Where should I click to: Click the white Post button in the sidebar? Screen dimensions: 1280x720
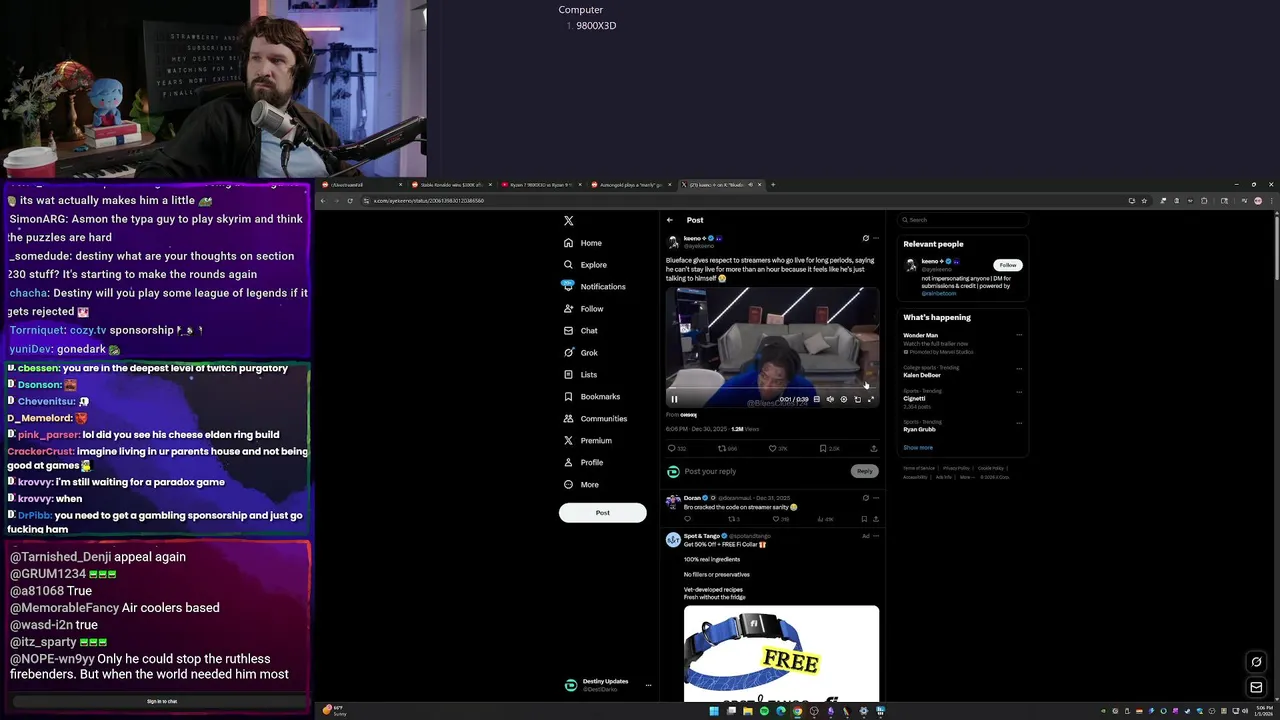click(x=602, y=513)
